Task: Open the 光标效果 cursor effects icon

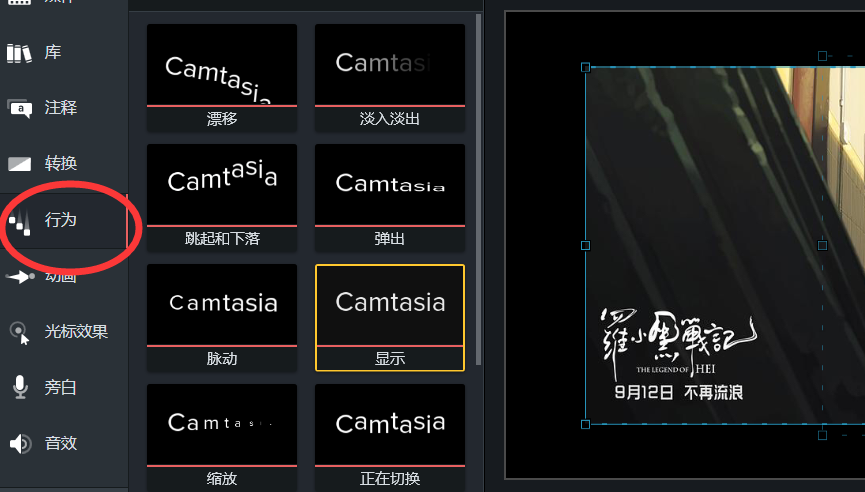Action: (20, 332)
